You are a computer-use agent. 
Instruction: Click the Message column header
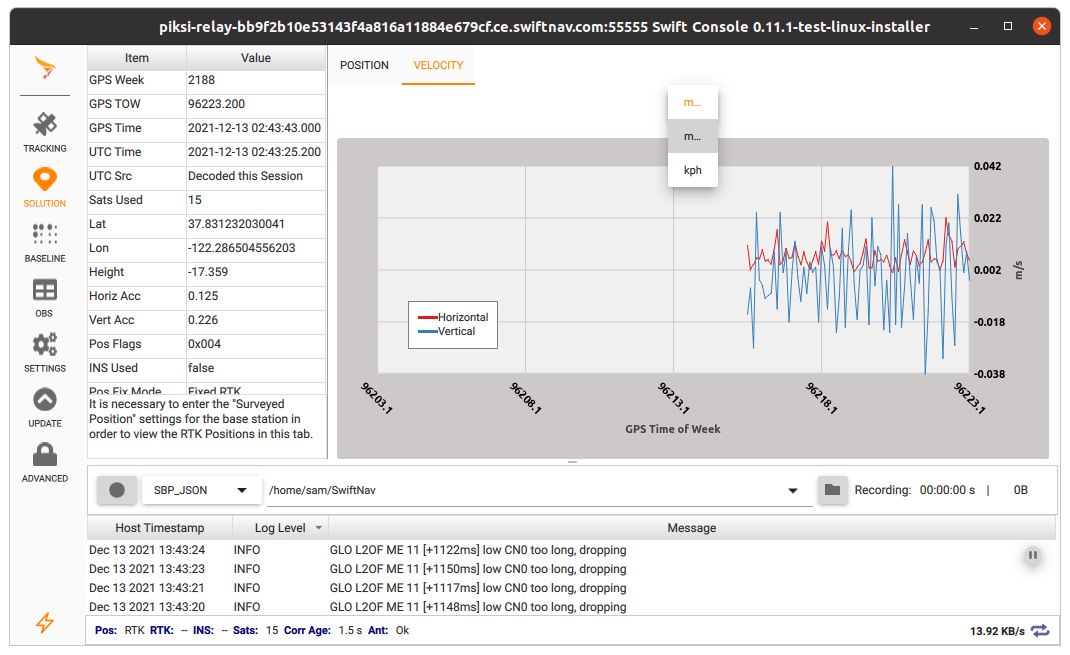tap(691, 528)
